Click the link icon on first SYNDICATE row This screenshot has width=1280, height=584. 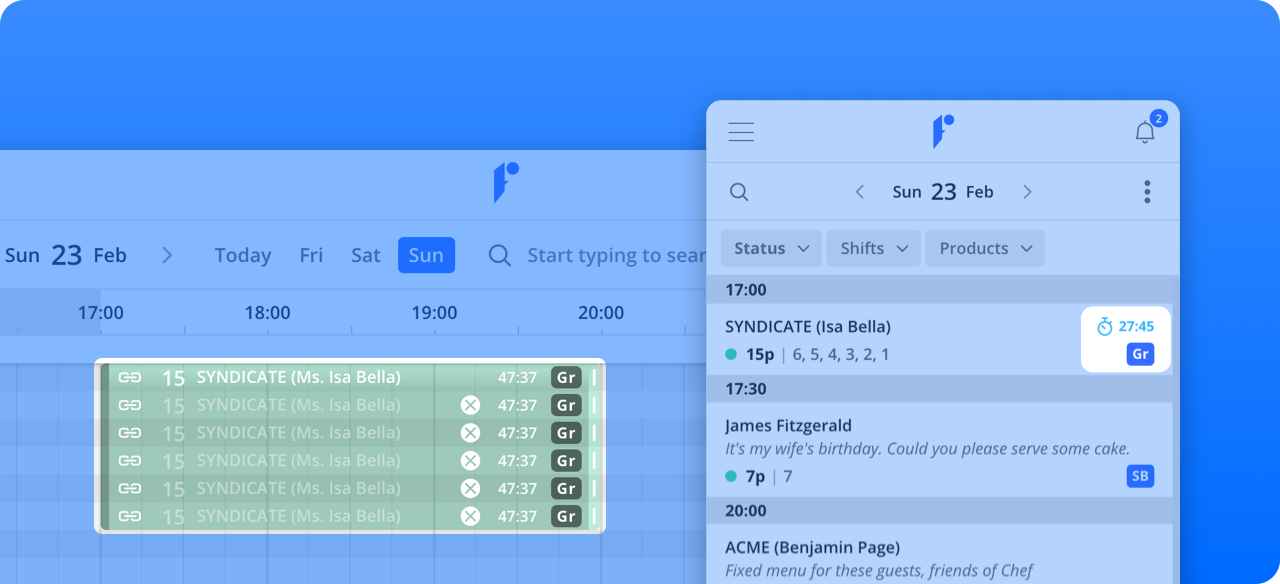coord(130,377)
